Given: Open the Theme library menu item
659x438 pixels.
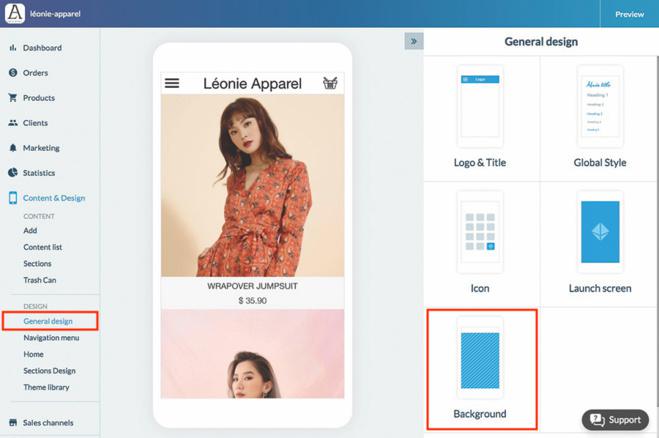Looking at the screenshot, I should pos(46,387).
